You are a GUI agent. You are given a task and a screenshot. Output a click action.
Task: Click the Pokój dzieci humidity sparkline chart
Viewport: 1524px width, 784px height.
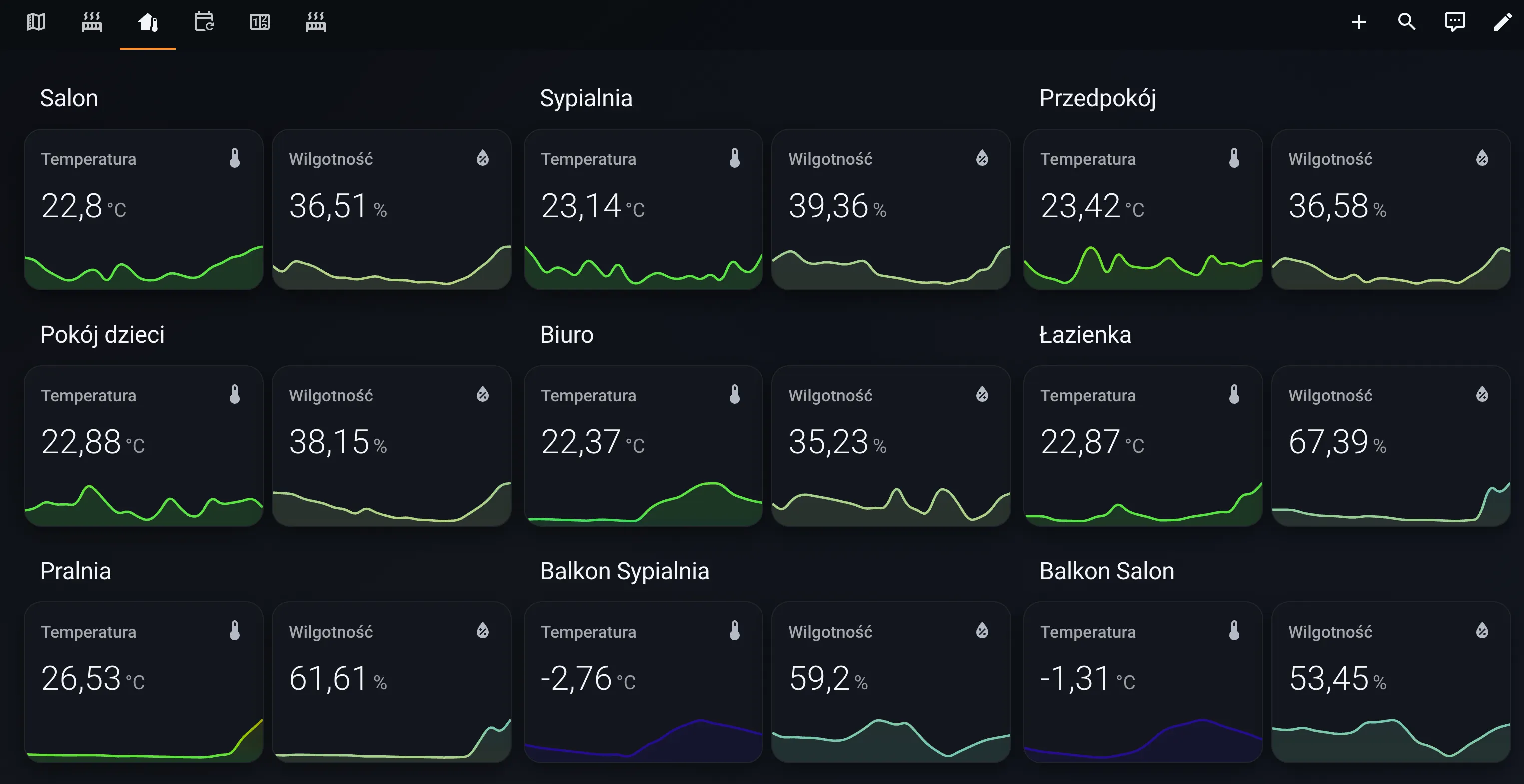point(392,505)
